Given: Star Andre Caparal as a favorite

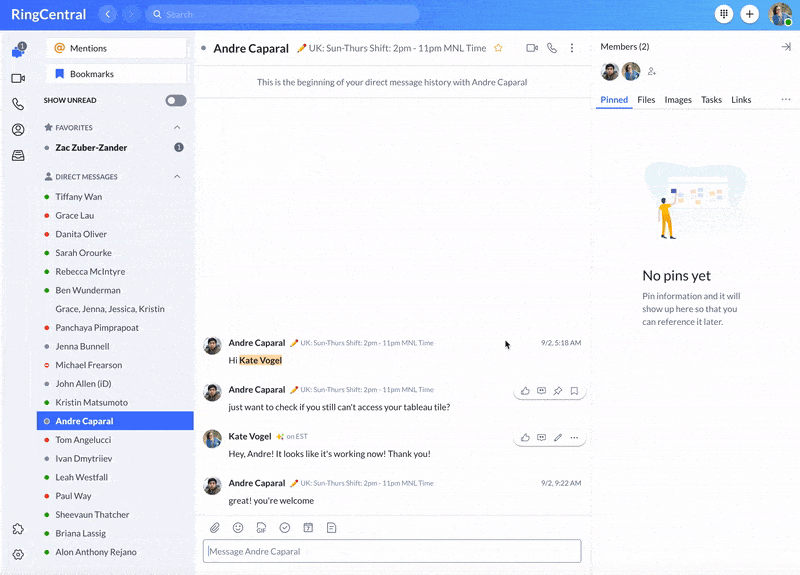Looking at the screenshot, I should click(498, 48).
